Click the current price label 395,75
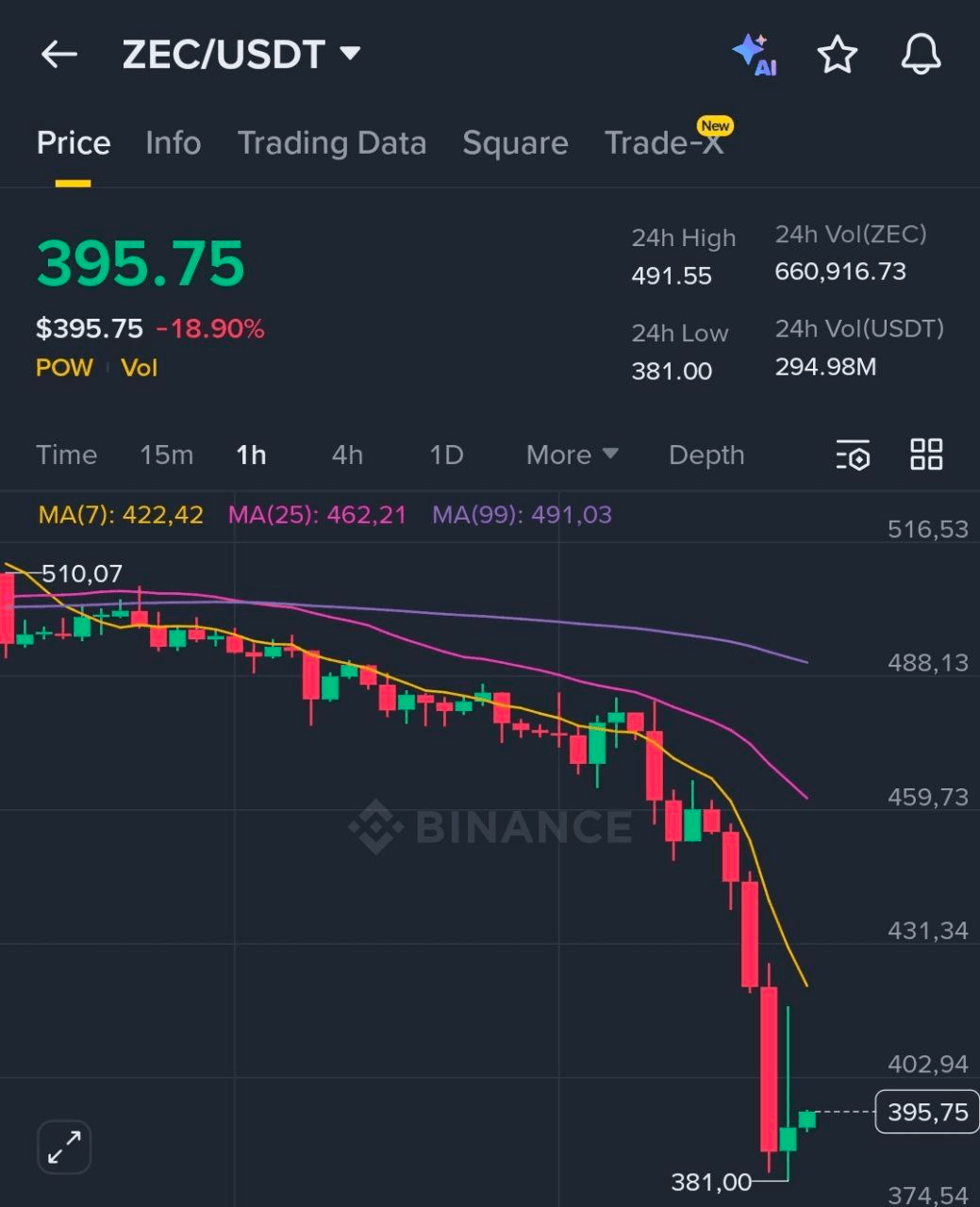Image resolution: width=980 pixels, height=1207 pixels. click(927, 1113)
